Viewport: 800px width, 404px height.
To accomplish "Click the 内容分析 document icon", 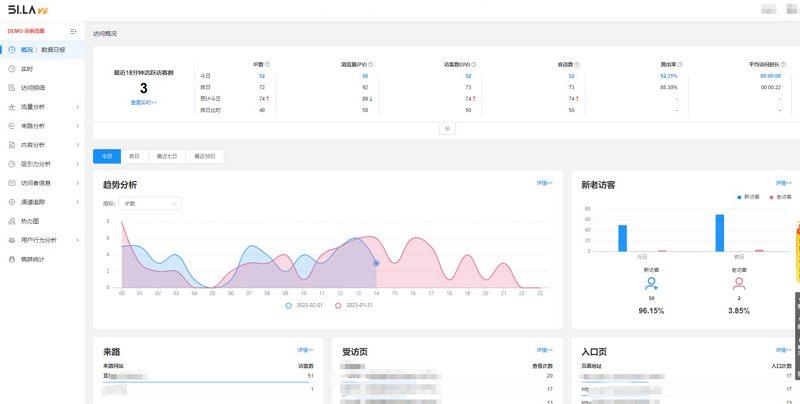I will (12, 145).
